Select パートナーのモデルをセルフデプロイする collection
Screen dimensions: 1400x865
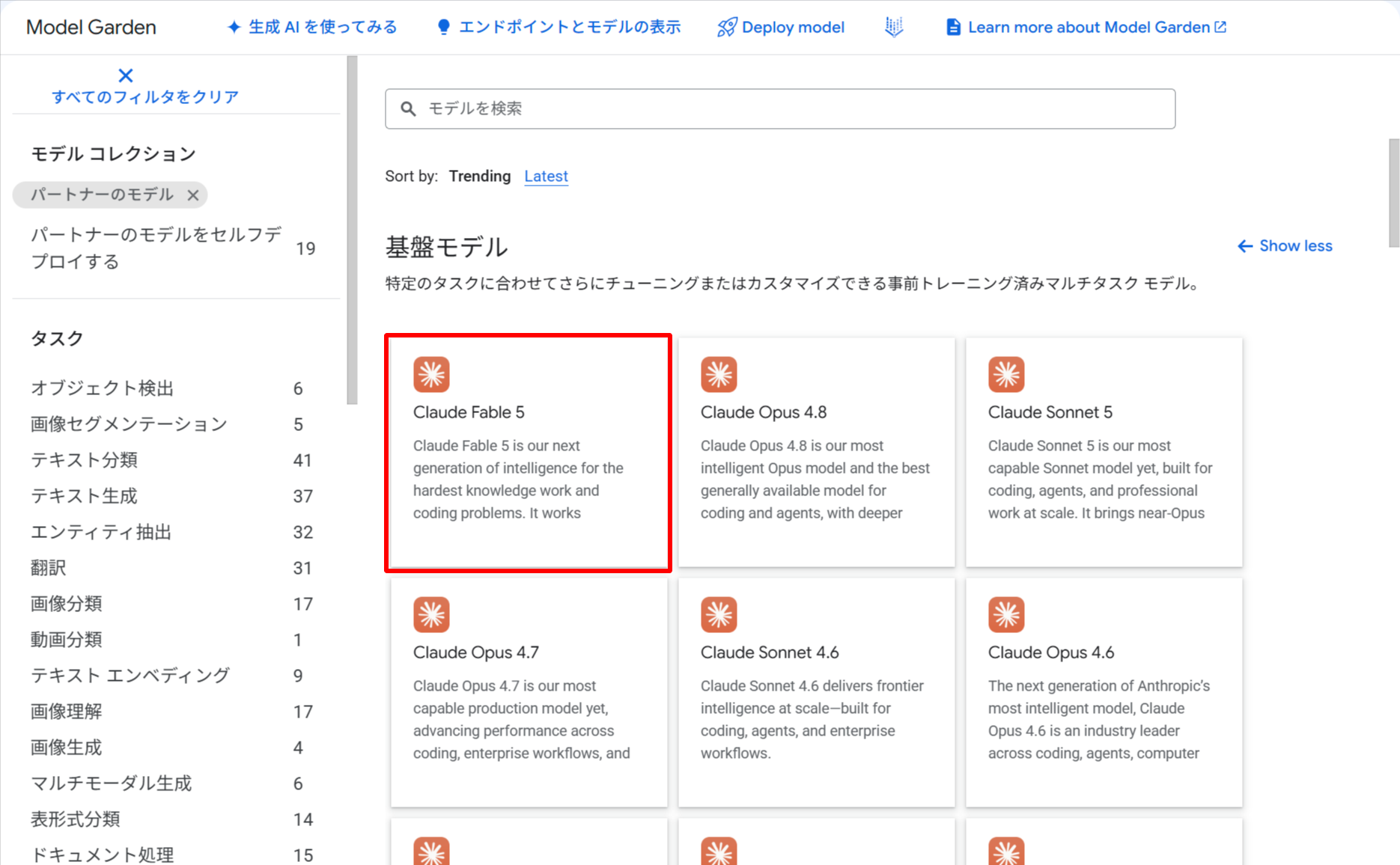(156, 248)
